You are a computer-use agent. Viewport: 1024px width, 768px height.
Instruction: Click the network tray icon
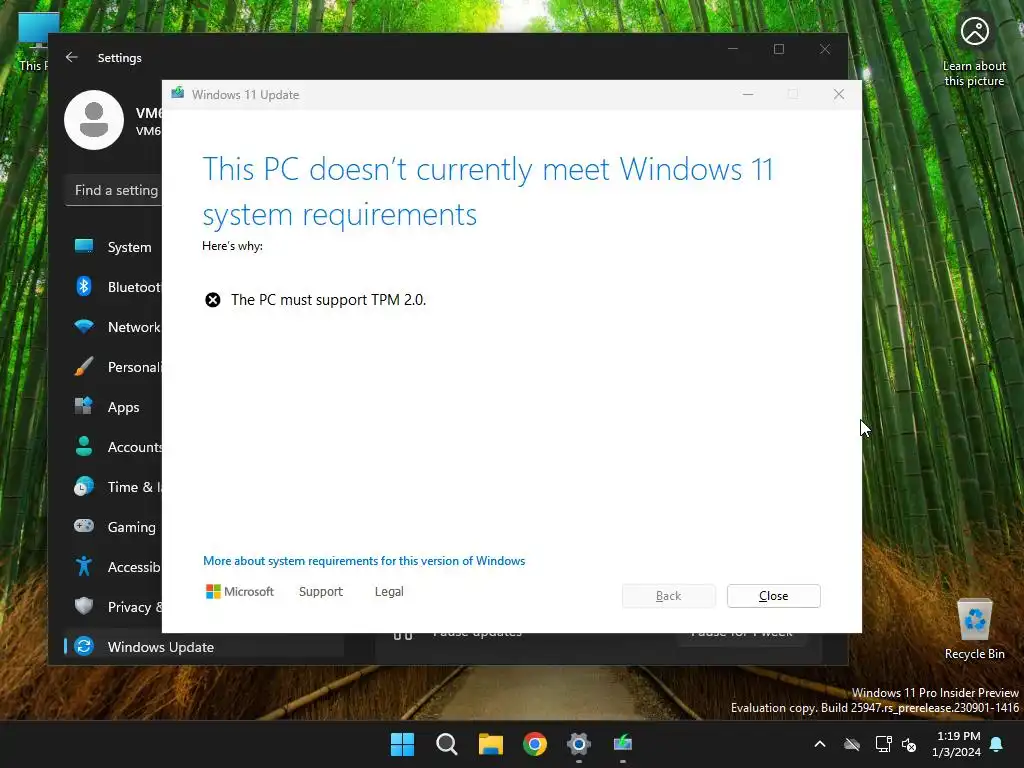tap(883, 744)
